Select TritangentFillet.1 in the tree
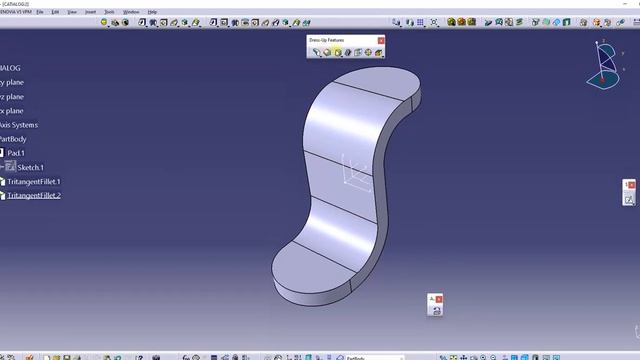This screenshot has height=360, width=640. click(34, 182)
